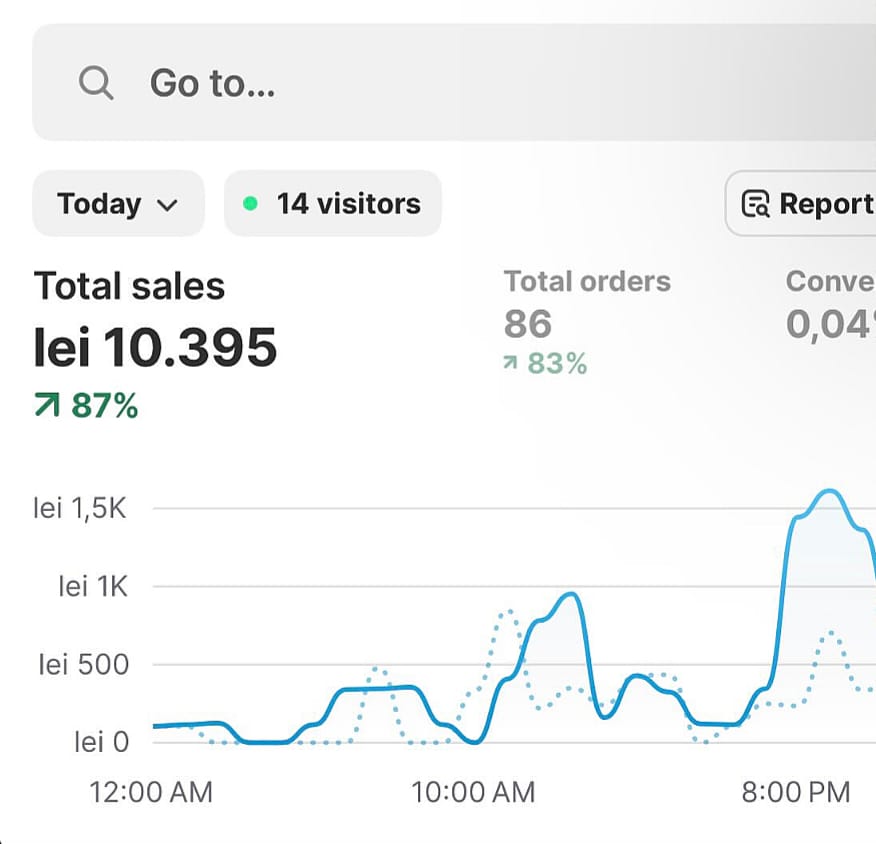Switch to the Conversion rate metric
This screenshot has height=844, width=876.
[830, 281]
